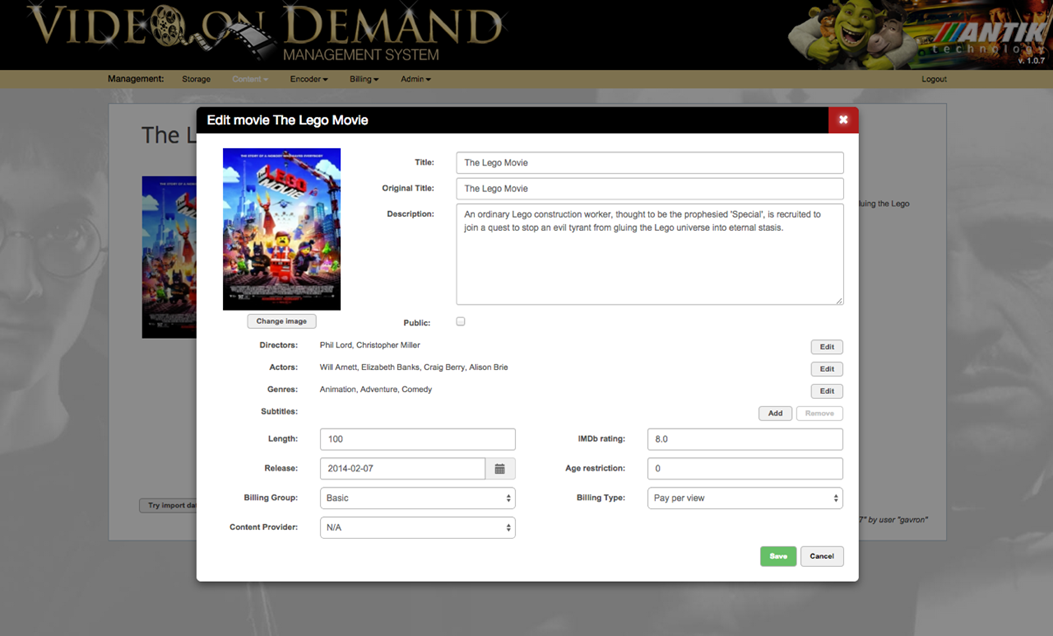Expand the Encoder menu
This screenshot has height=636, width=1053.
309,79
